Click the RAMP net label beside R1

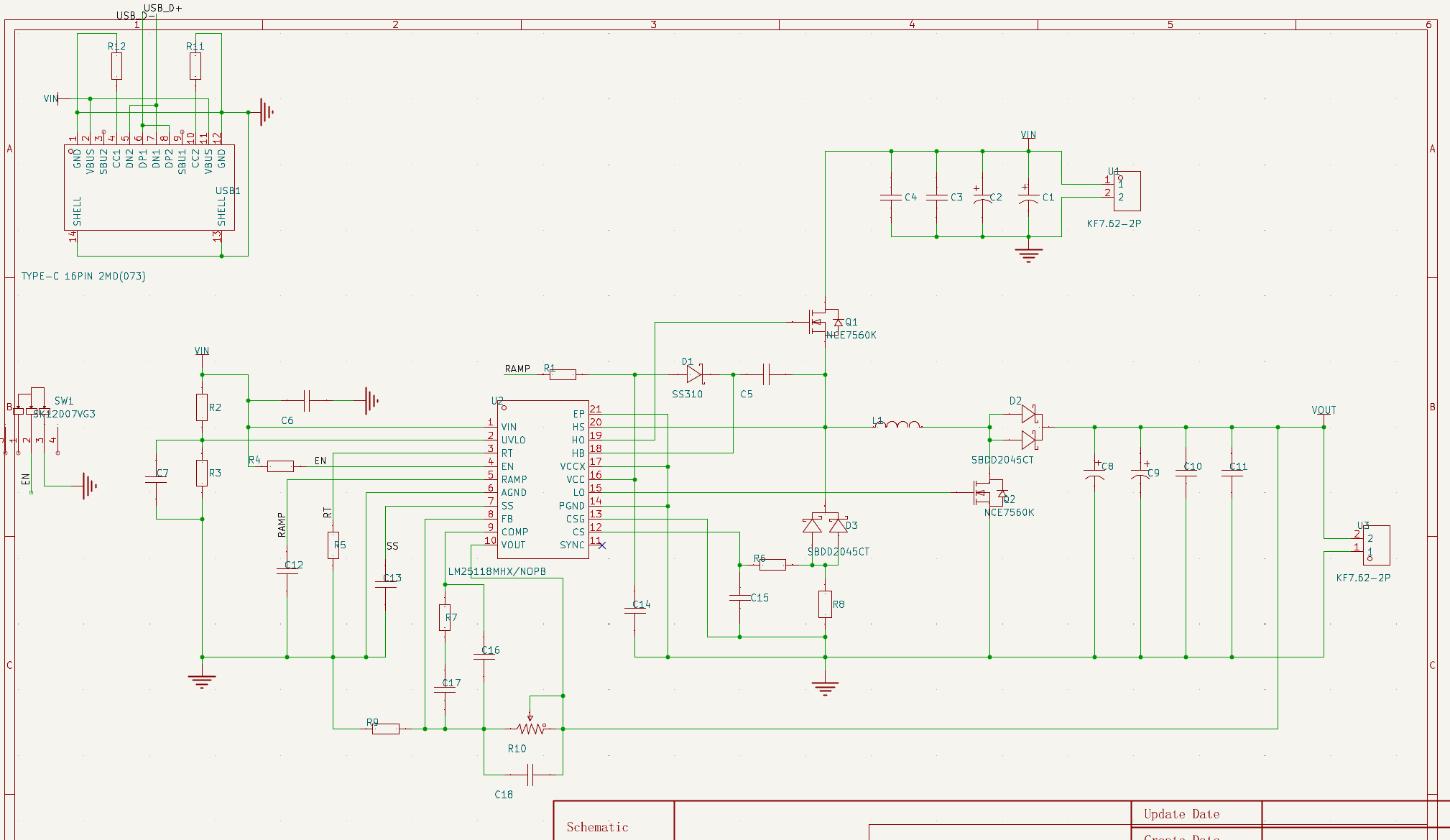(x=517, y=369)
